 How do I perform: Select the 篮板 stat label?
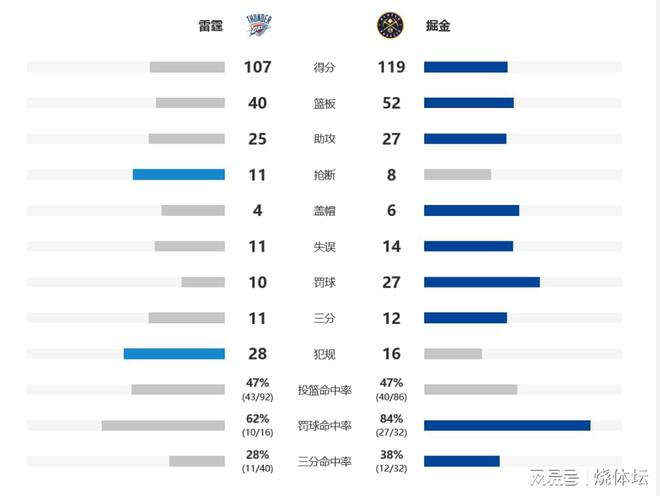click(324, 103)
